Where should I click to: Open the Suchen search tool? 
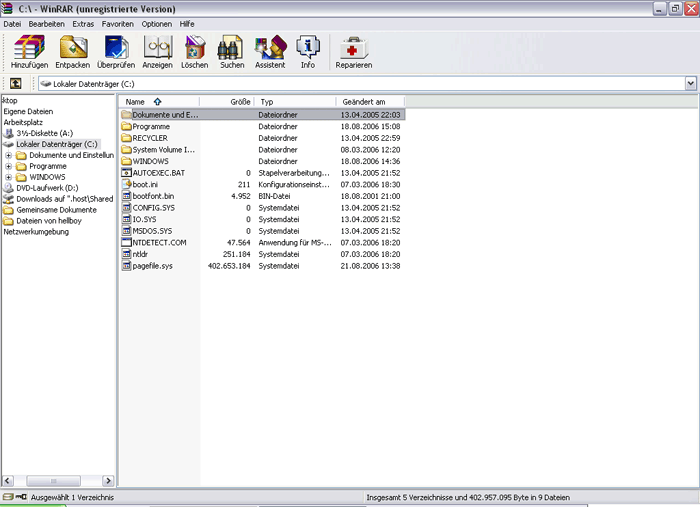(232, 51)
